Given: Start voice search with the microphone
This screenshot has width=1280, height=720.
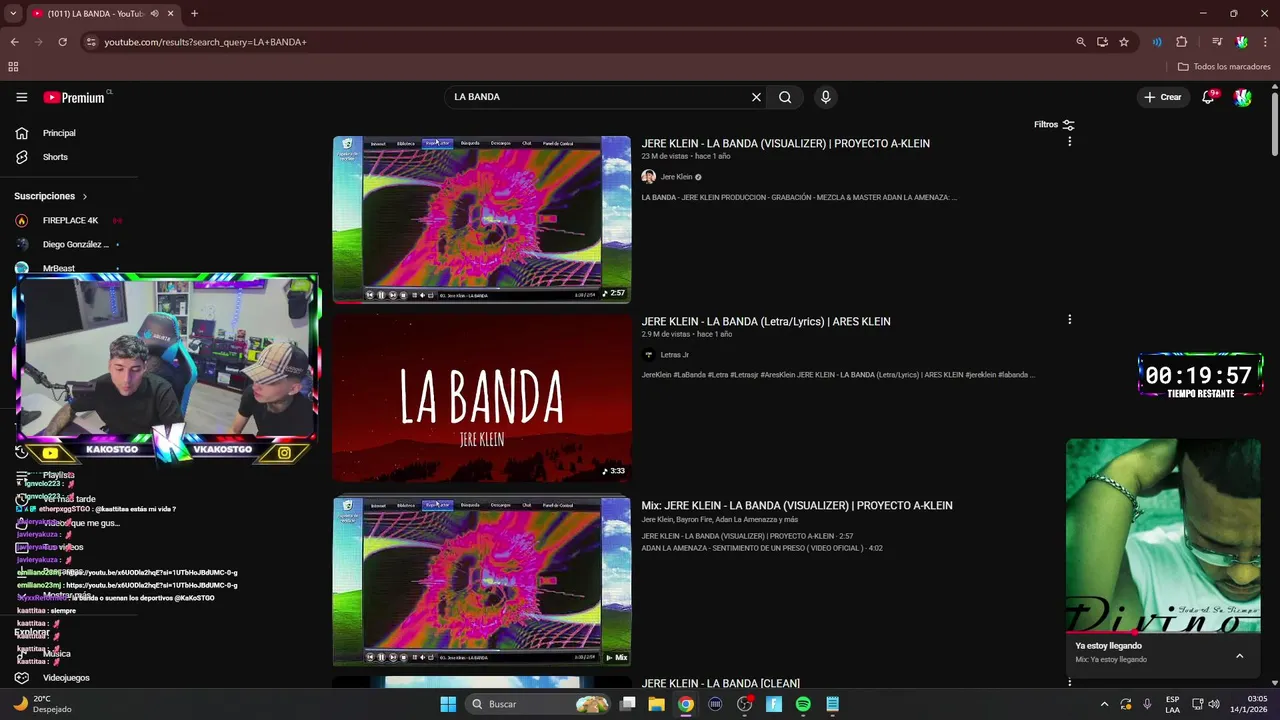Looking at the screenshot, I should 825,97.
